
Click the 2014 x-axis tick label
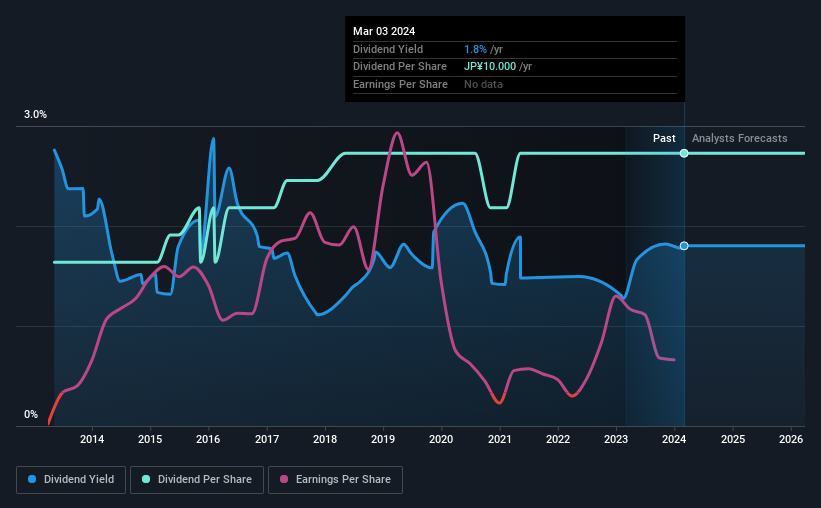pos(92,439)
